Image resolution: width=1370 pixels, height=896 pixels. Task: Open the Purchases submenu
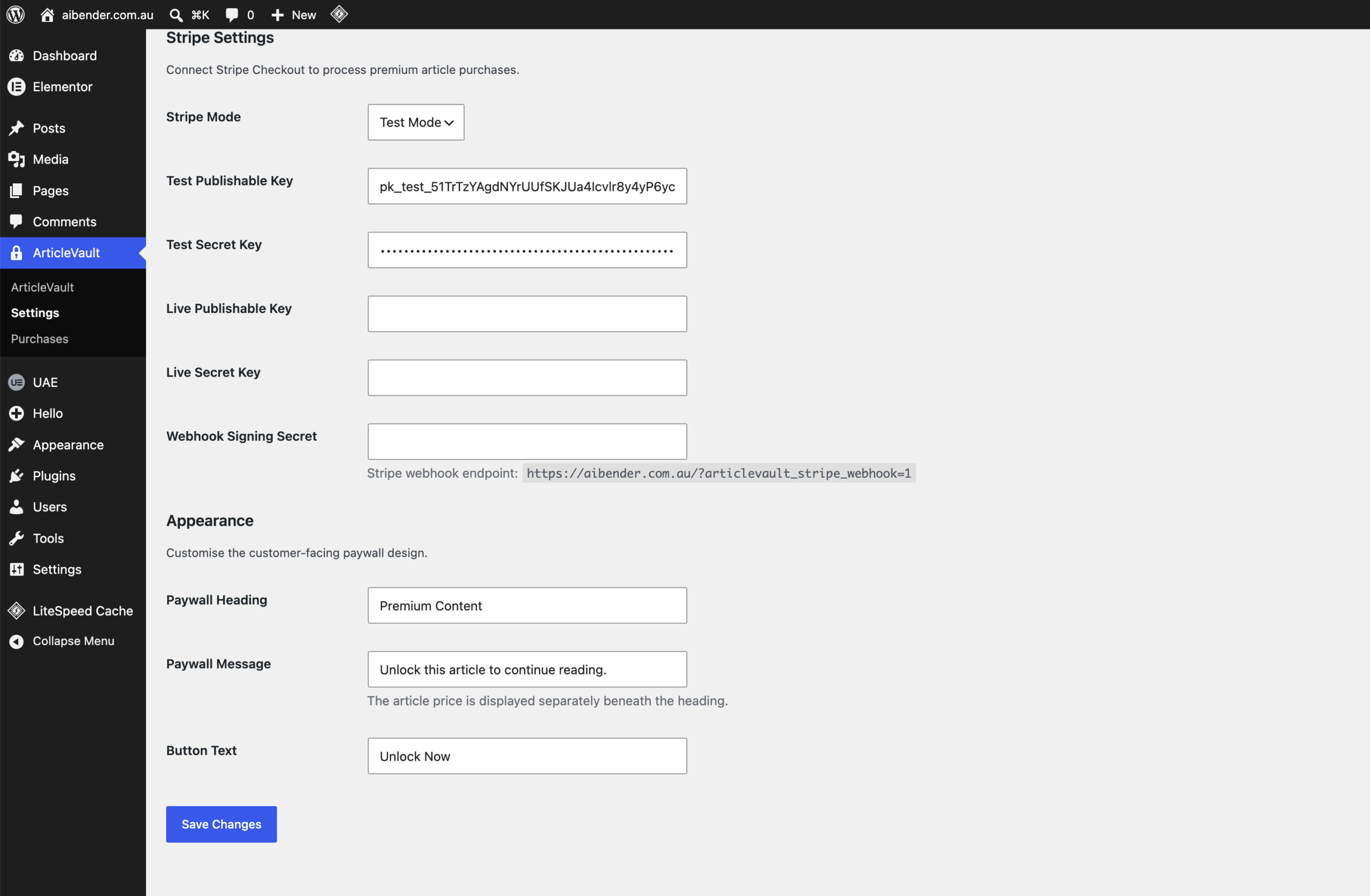[x=40, y=339]
